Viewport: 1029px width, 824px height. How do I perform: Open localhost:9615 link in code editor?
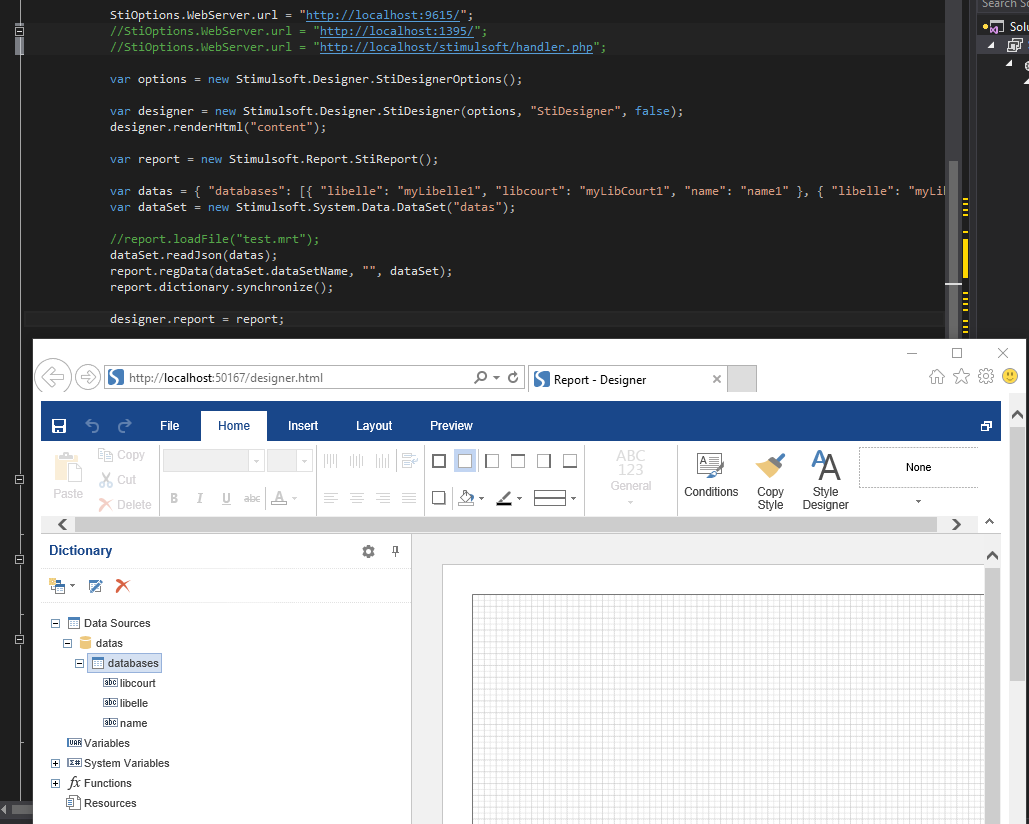click(x=383, y=14)
